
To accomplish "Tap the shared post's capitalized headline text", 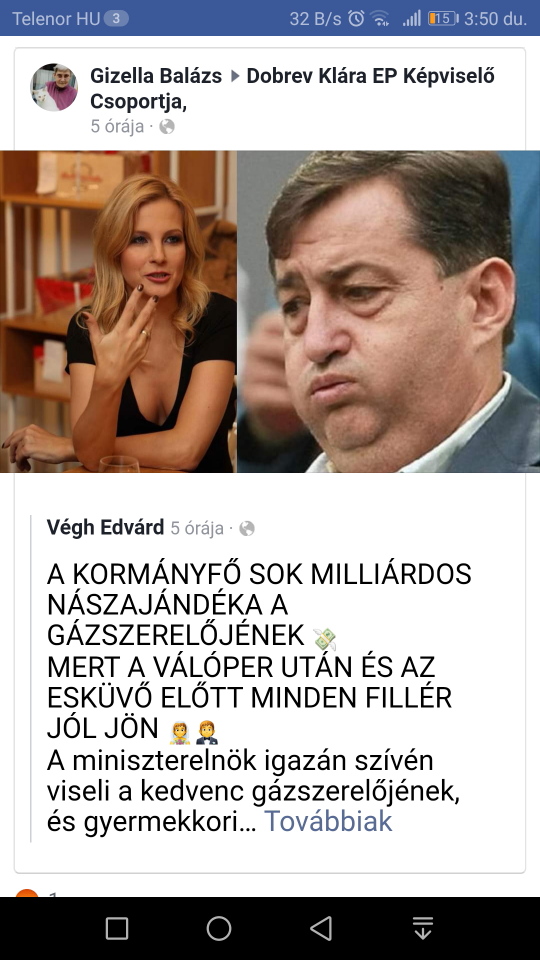I will [259, 651].
